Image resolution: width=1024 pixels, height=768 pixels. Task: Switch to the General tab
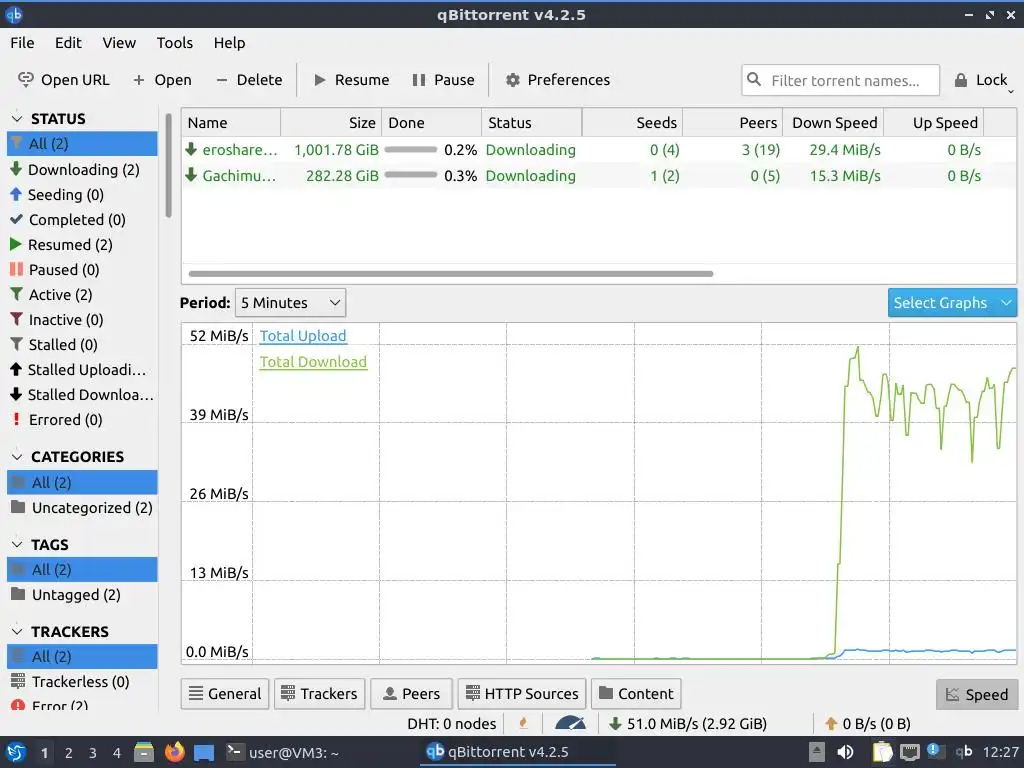pos(225,694)
